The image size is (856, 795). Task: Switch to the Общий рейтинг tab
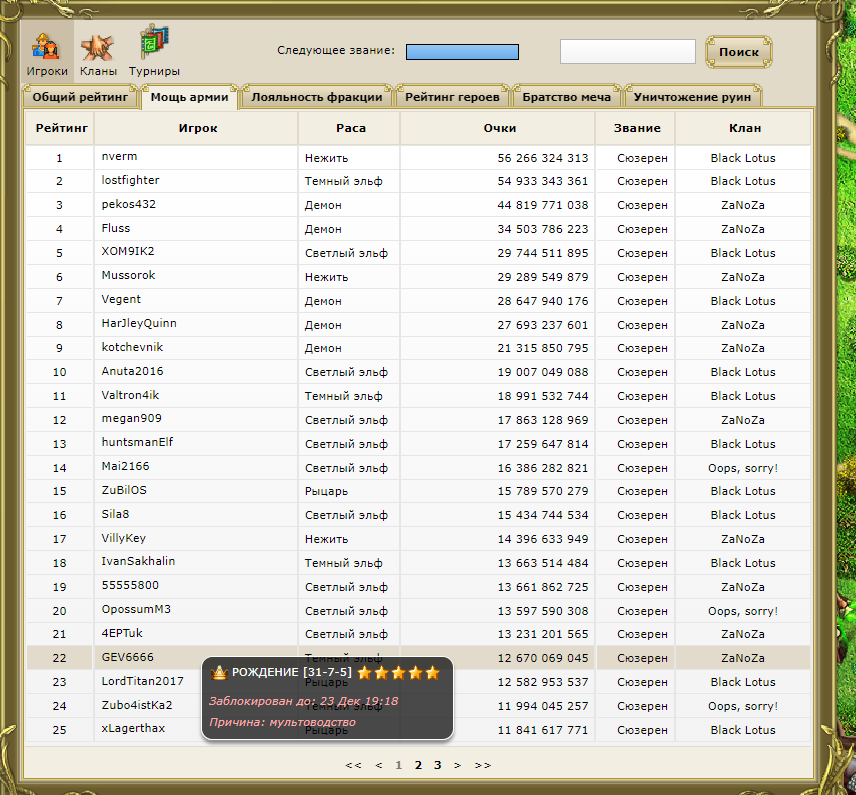tap(81, 97)
